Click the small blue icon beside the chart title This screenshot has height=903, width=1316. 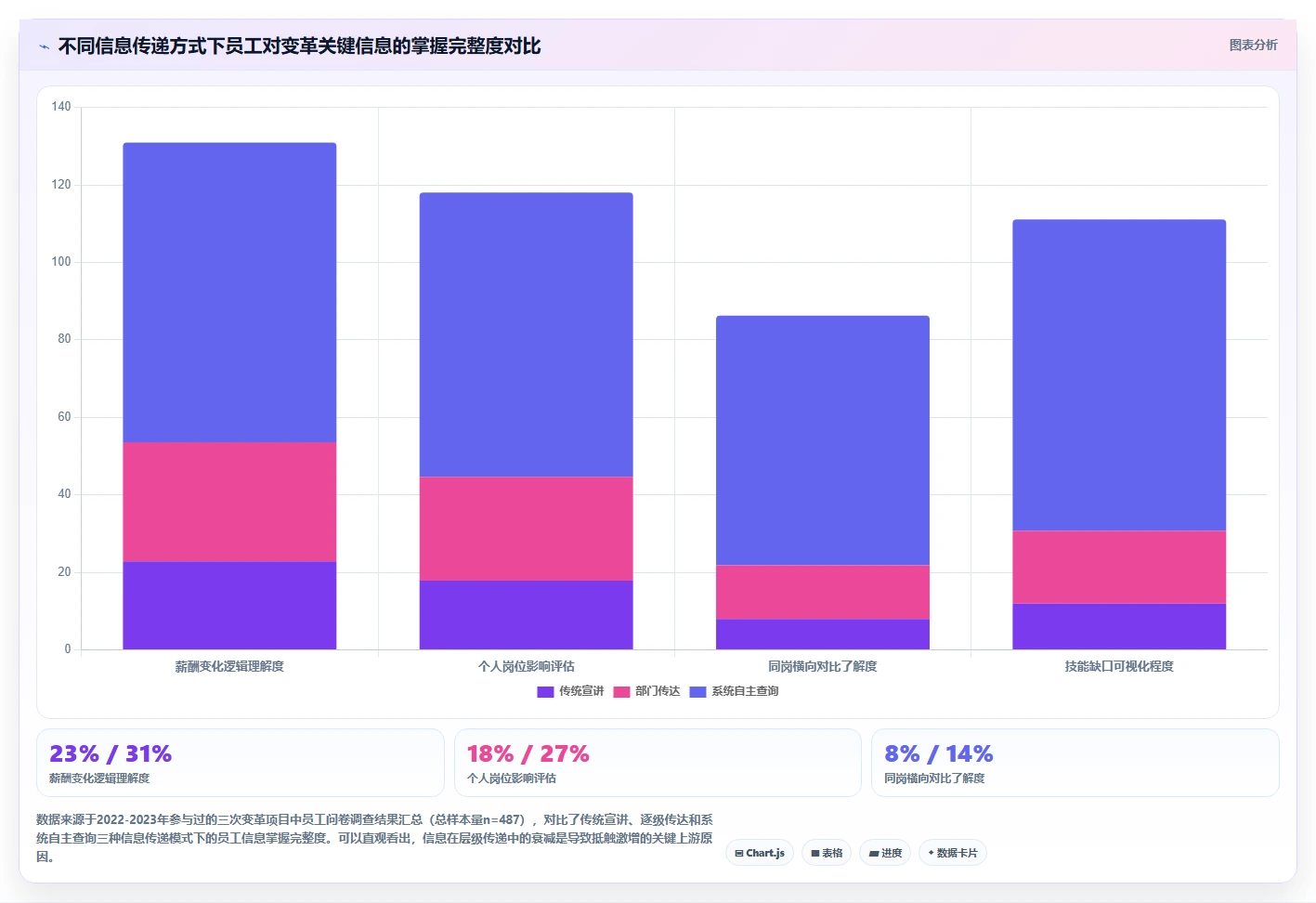(x=44, y=46)
